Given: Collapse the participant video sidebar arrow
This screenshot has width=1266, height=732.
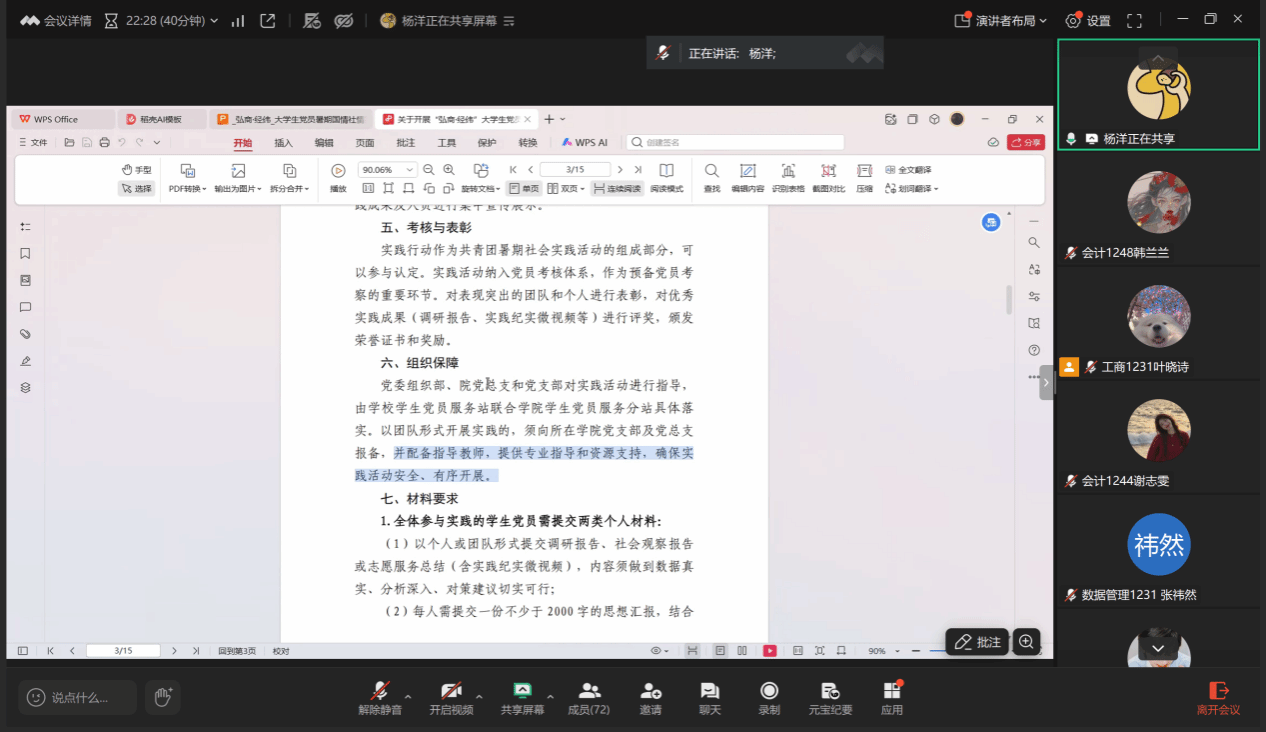Looking at the screenshot, I should point(1046,382).
